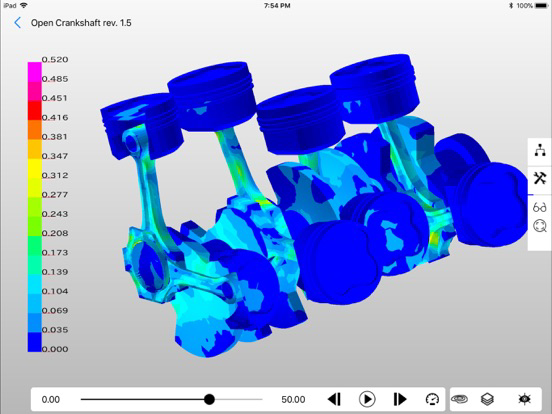
Task: Click the legend value 0.416
Action: pyautogui.click(x=55, y=118)
